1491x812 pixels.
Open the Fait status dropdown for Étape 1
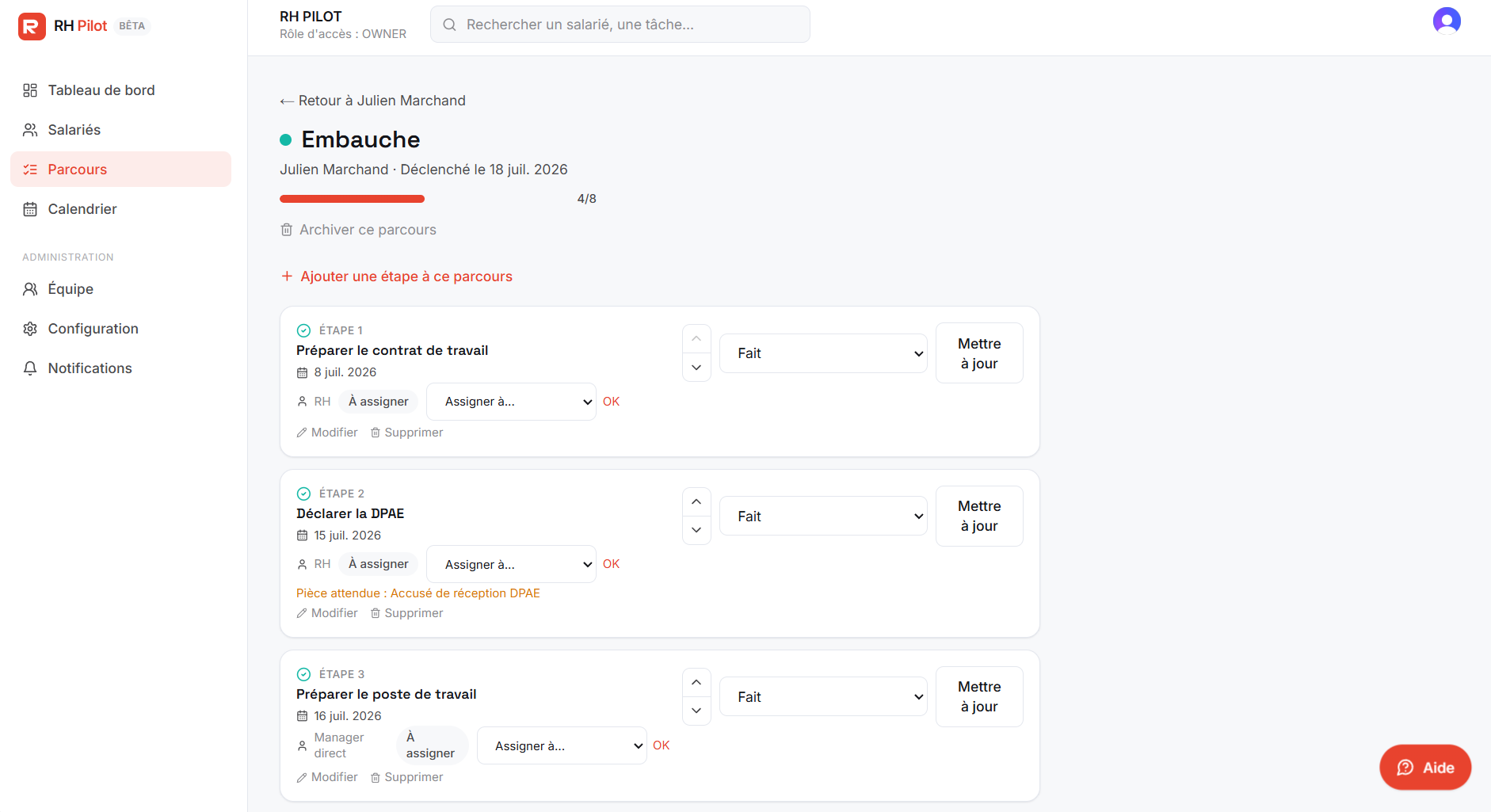coord(823,353)
